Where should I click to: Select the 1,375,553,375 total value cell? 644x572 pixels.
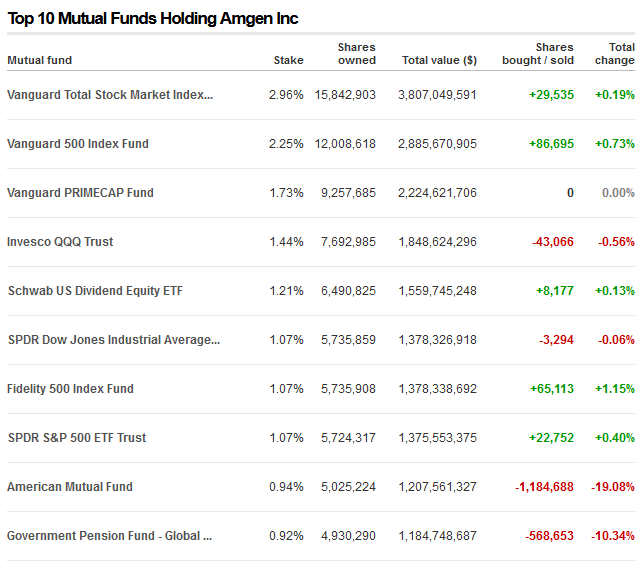(437, 438)
